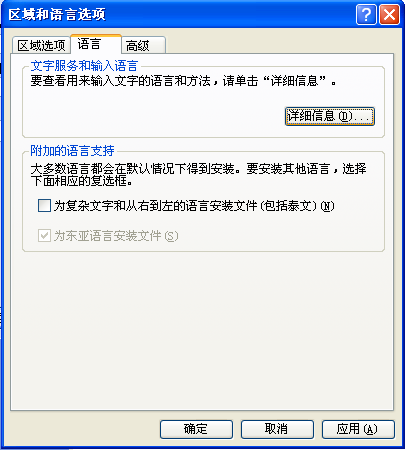Click the question mark help icon
The width and height of the screenshot is (407, 450).
[x=366, y=14]
